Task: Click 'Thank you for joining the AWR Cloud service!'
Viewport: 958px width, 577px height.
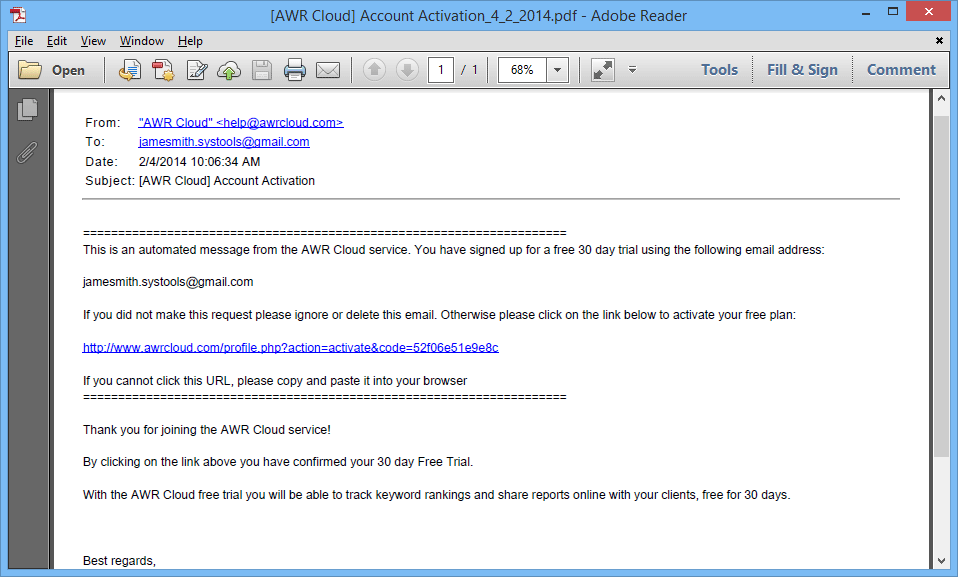Action: (x=207, y=430)
